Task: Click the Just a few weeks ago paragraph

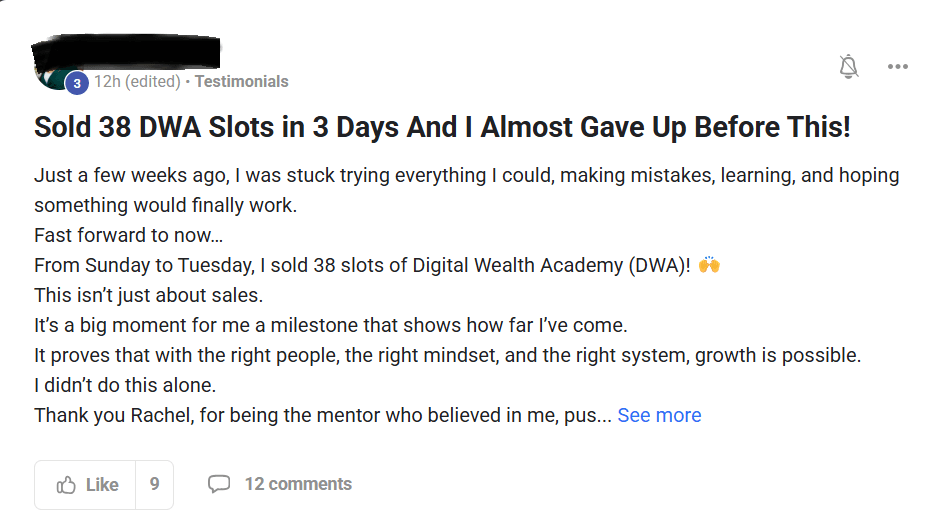Action: click(467, 190)
